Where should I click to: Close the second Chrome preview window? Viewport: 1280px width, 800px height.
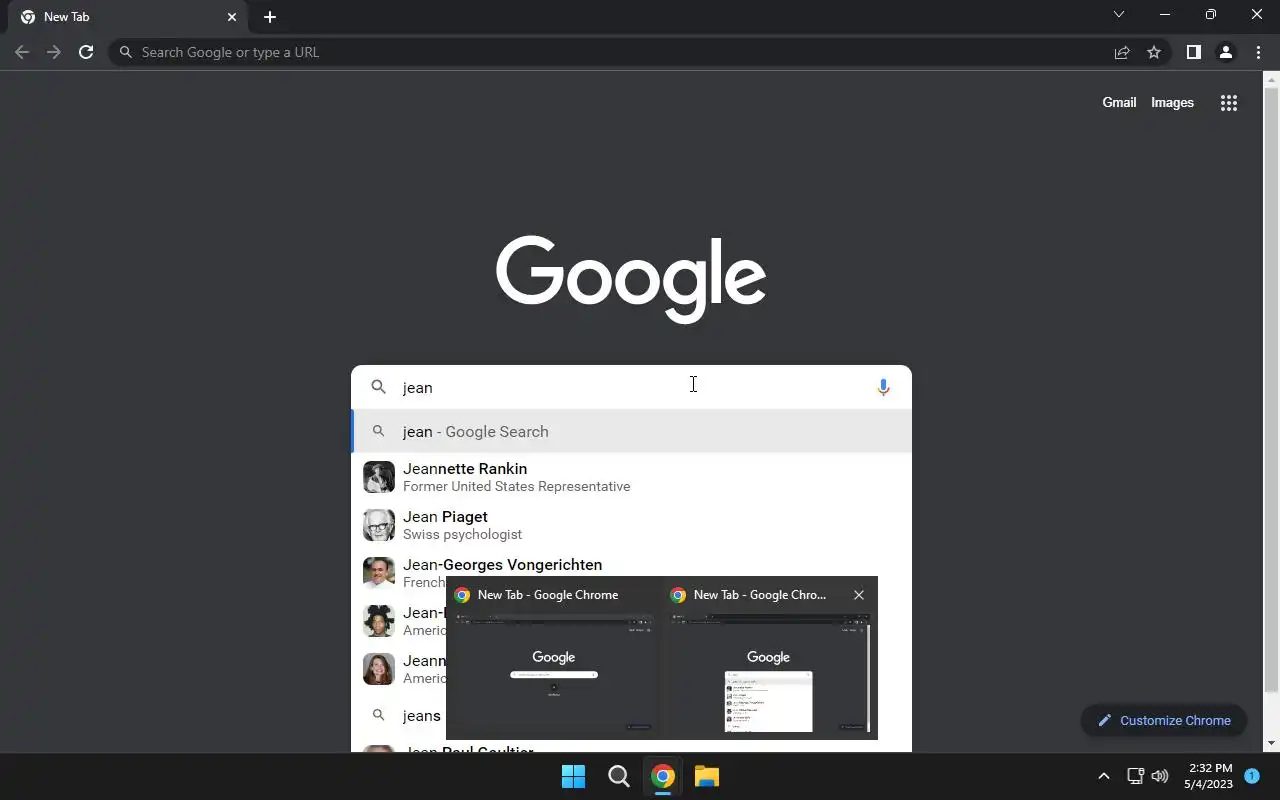click(859, 595)
